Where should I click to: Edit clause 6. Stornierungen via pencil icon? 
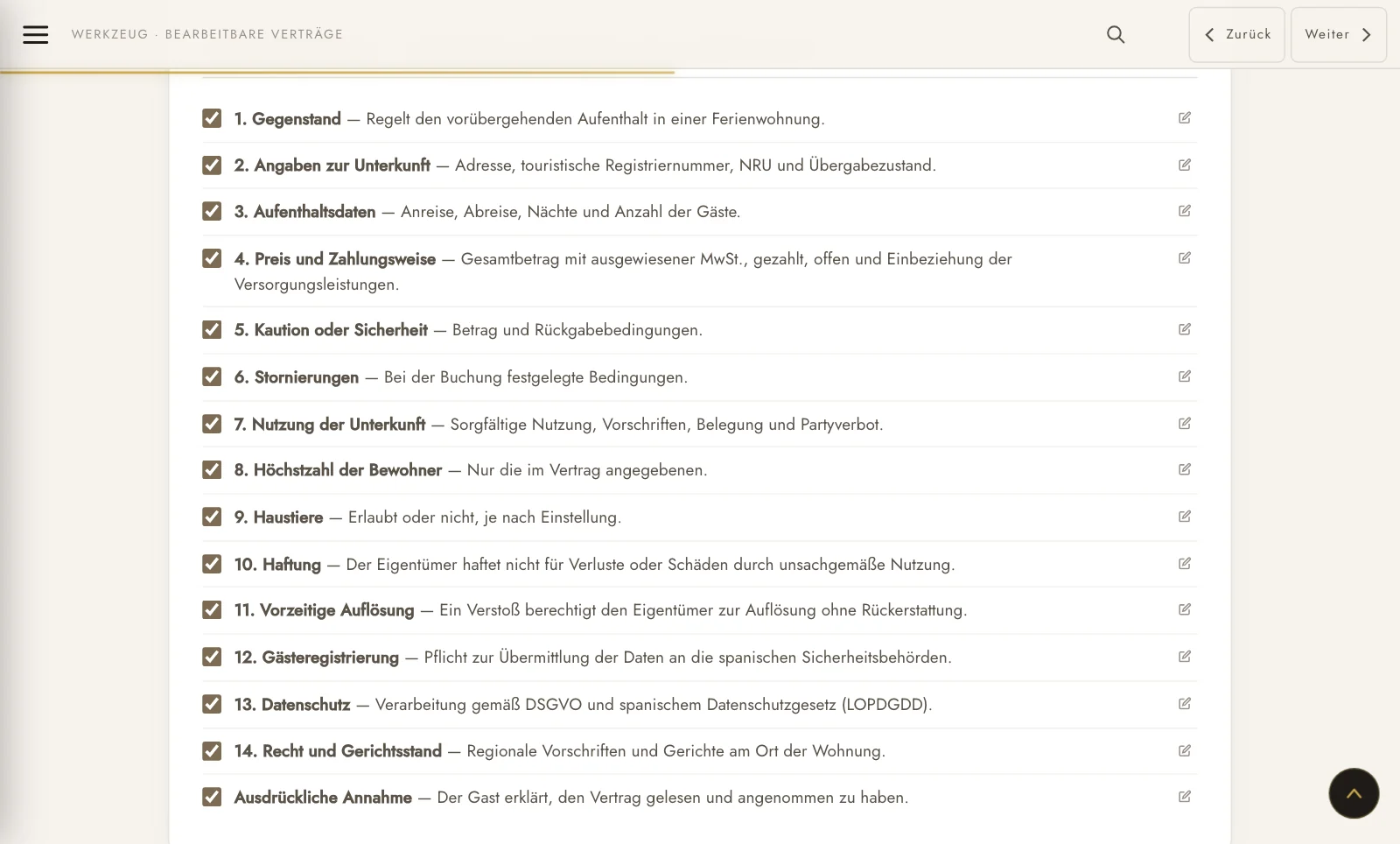pyautogui.click(x=1185, y=376)
